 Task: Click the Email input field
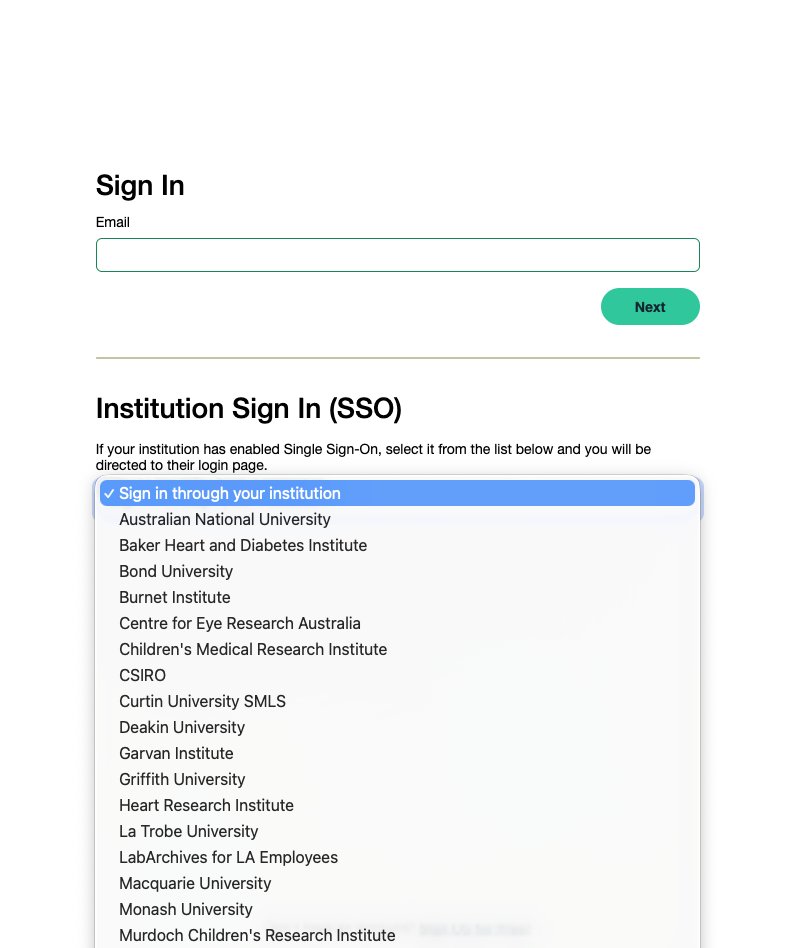(x=397, y=255)
